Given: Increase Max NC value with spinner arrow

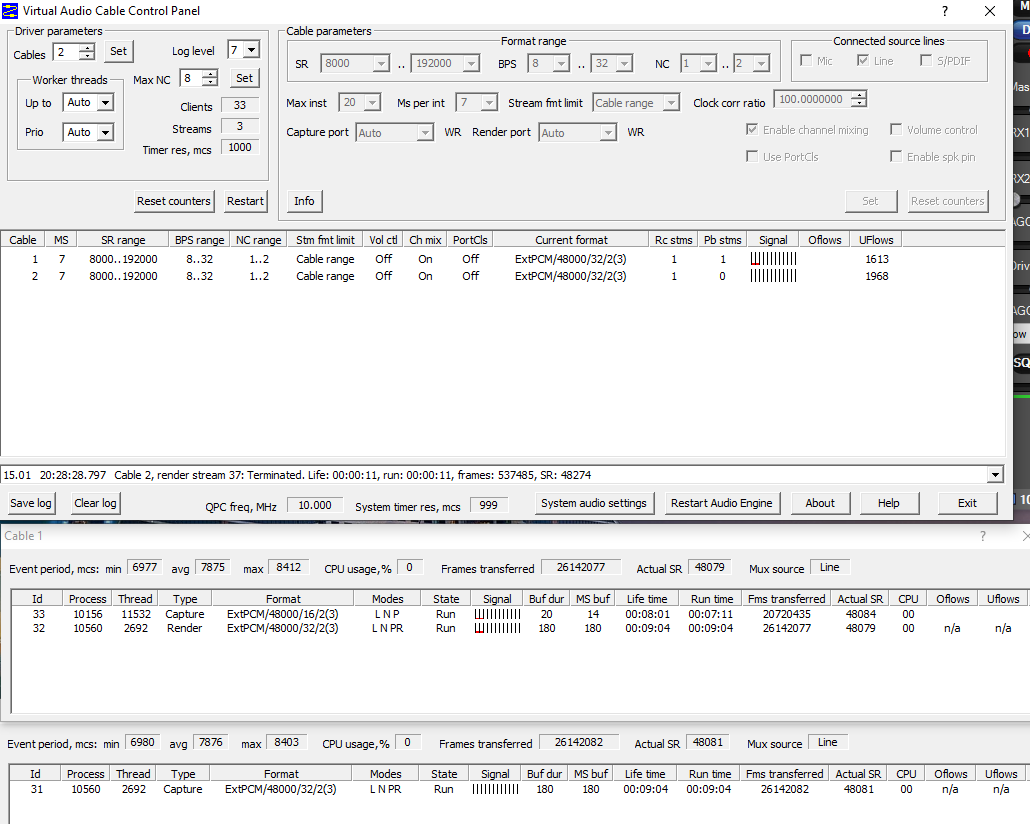Looking at the screenshot, I should [x=210, y=73].
